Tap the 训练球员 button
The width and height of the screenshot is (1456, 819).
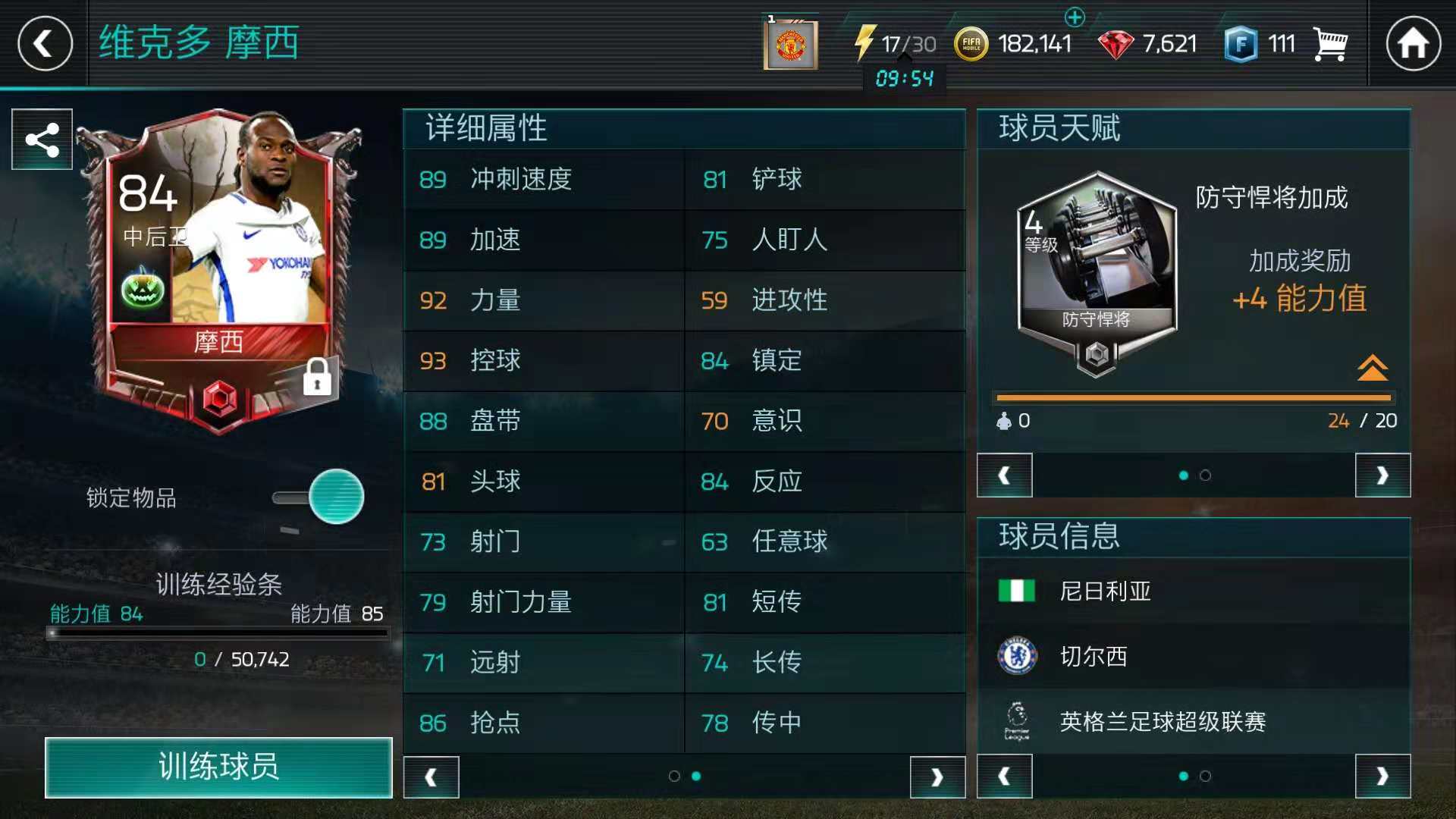[218, 767]
